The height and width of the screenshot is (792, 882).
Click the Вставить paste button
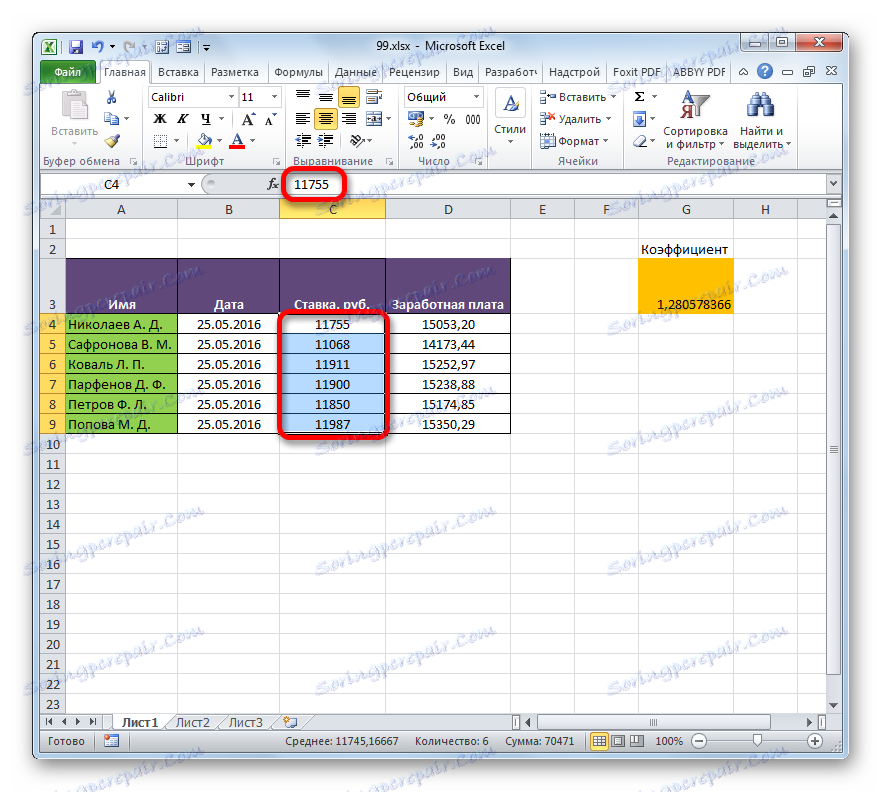(75, 110)
